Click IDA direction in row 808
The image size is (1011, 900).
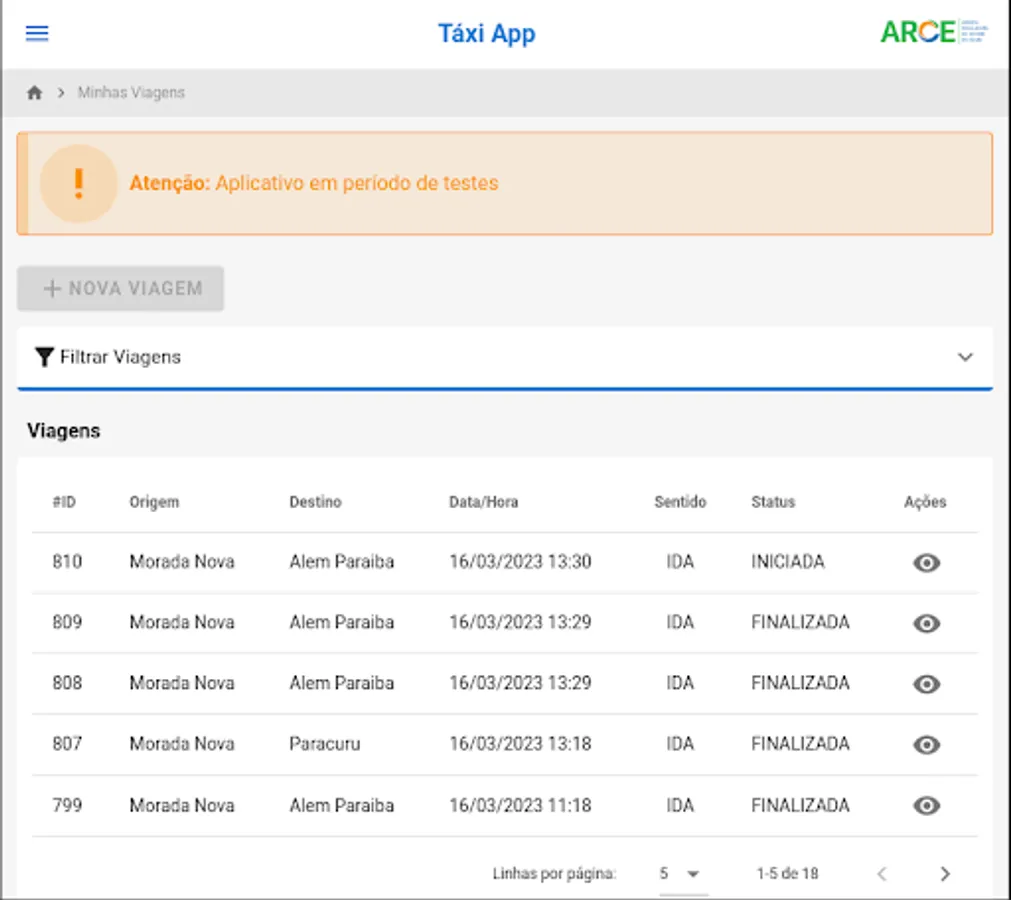click(x=680, y=683)
